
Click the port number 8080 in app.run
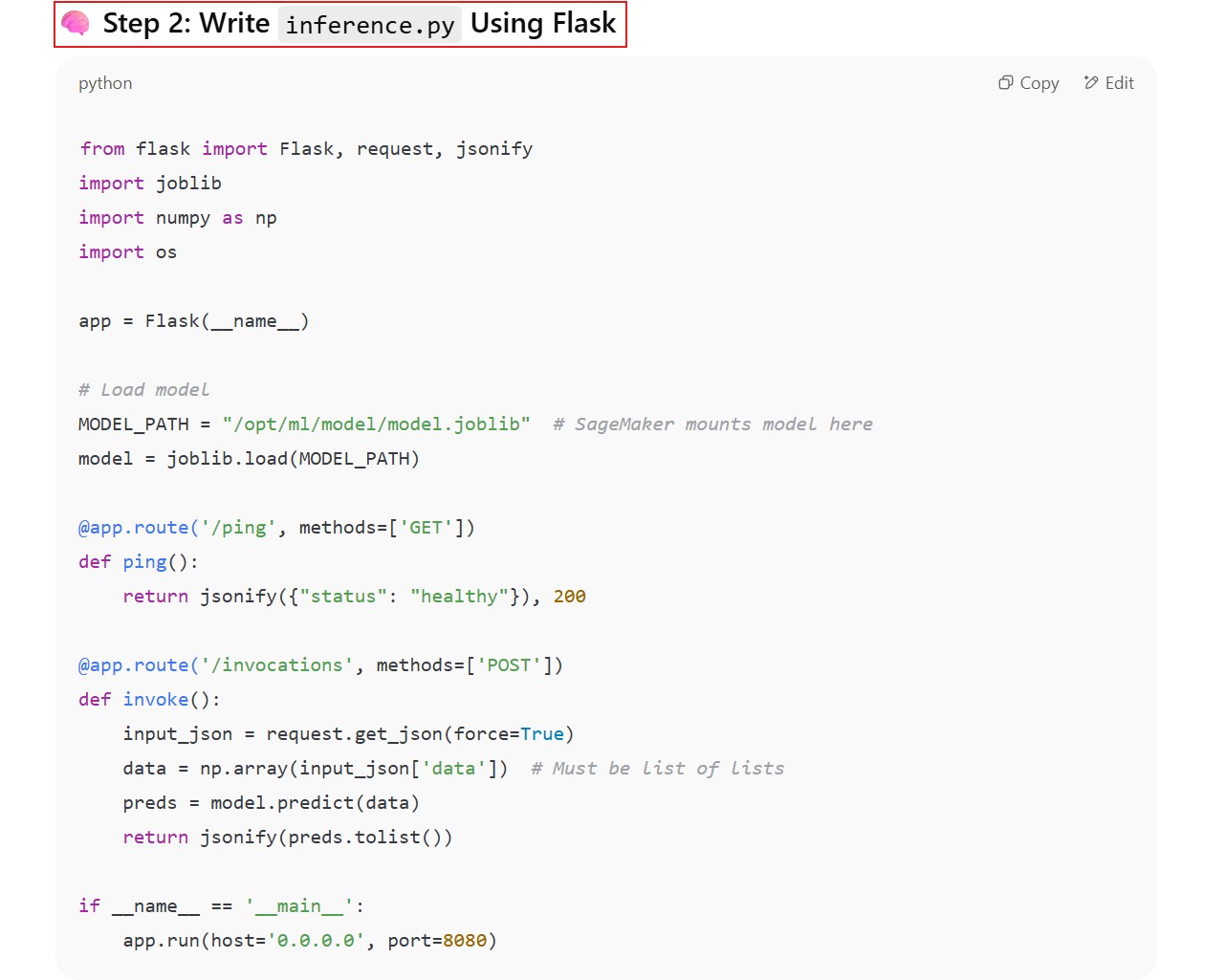465,941
